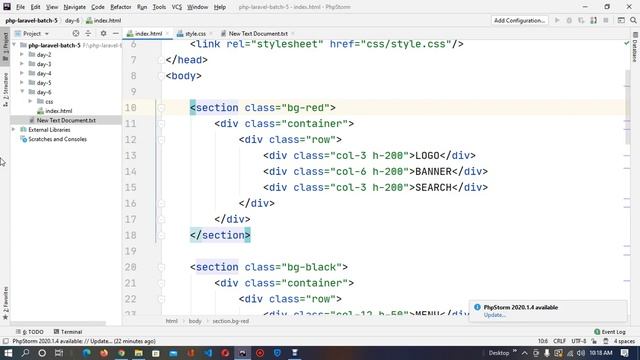Image resolution: width=640 pixels, height=360 pixels.
Task: Hide the Project tool window
Action: tap(116, 33)
